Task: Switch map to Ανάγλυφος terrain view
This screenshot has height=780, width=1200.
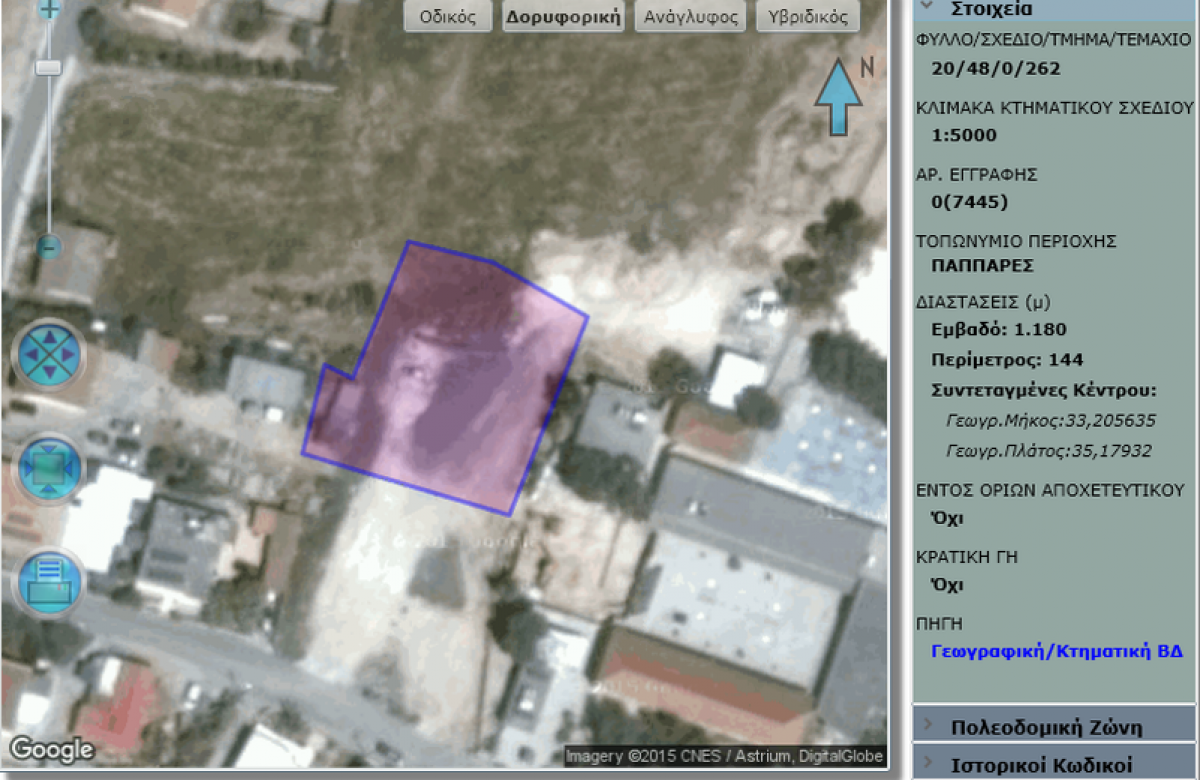Action: [x=691, y=17]
